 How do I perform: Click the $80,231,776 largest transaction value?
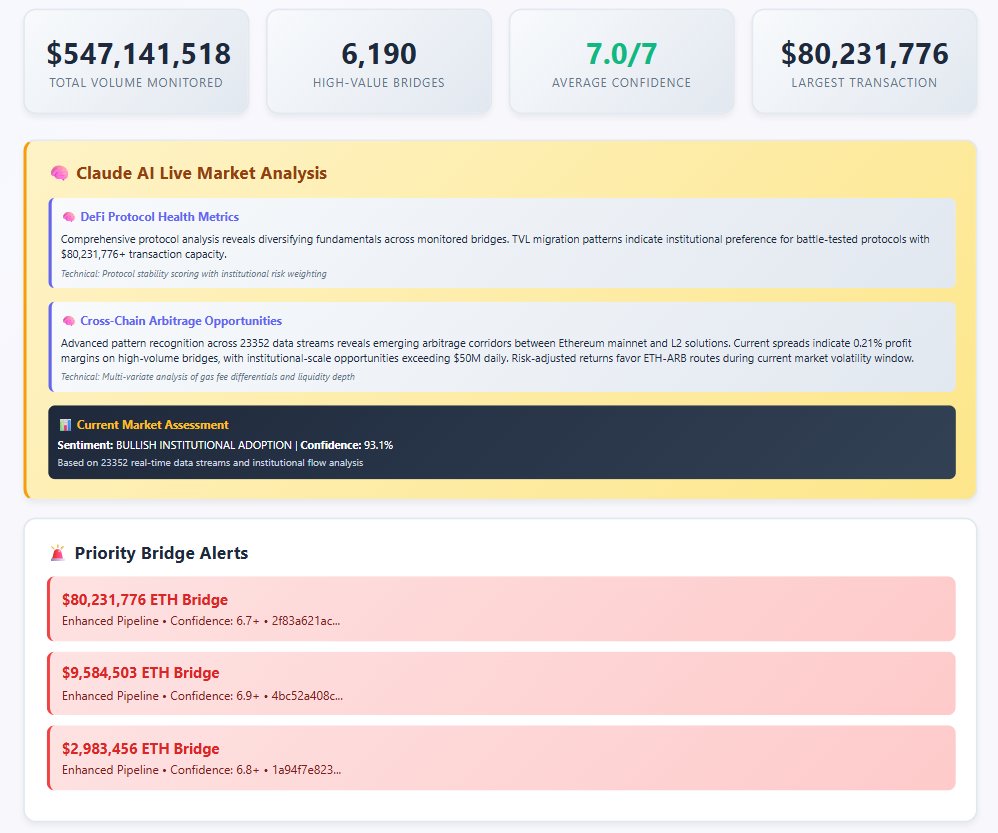(864, 53)
